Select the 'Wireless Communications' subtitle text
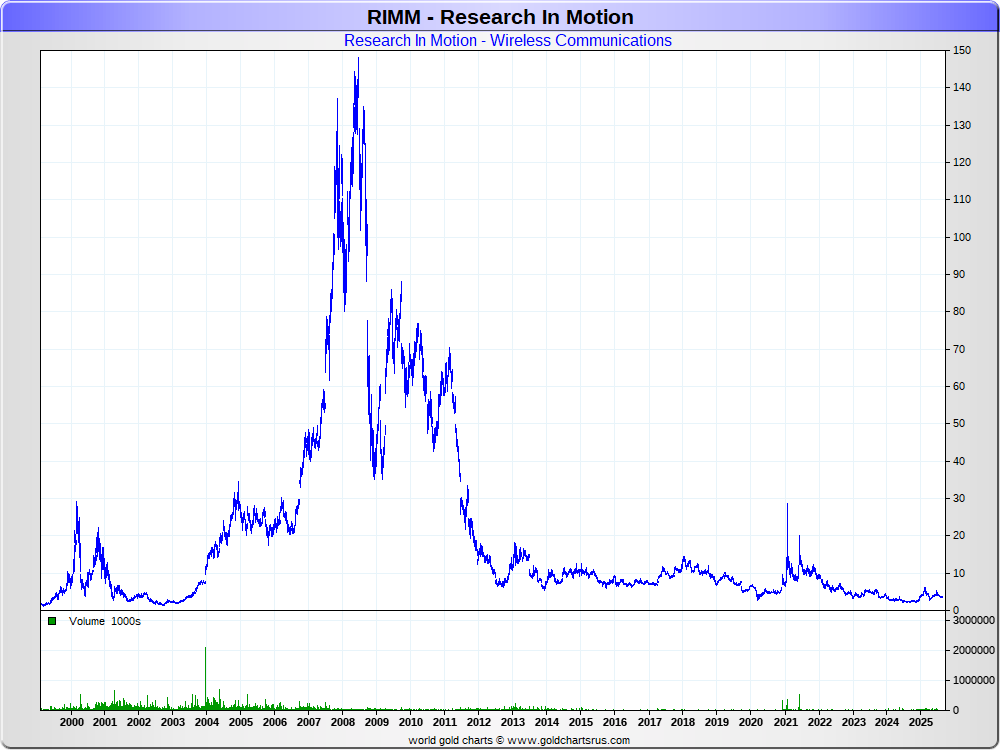This screenshot has width=1000, height=750. [580, 41]
